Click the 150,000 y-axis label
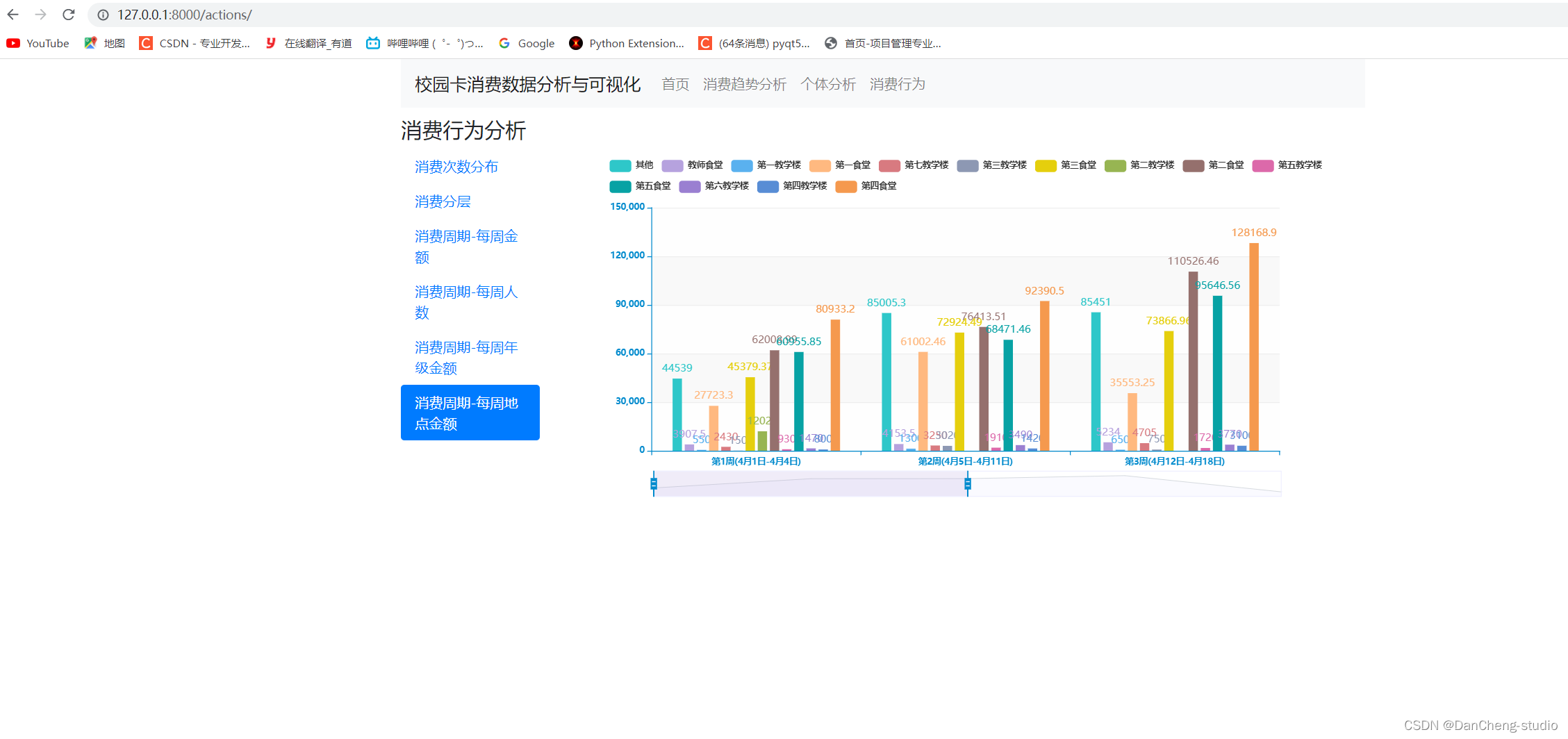 [x=627, y=207]
